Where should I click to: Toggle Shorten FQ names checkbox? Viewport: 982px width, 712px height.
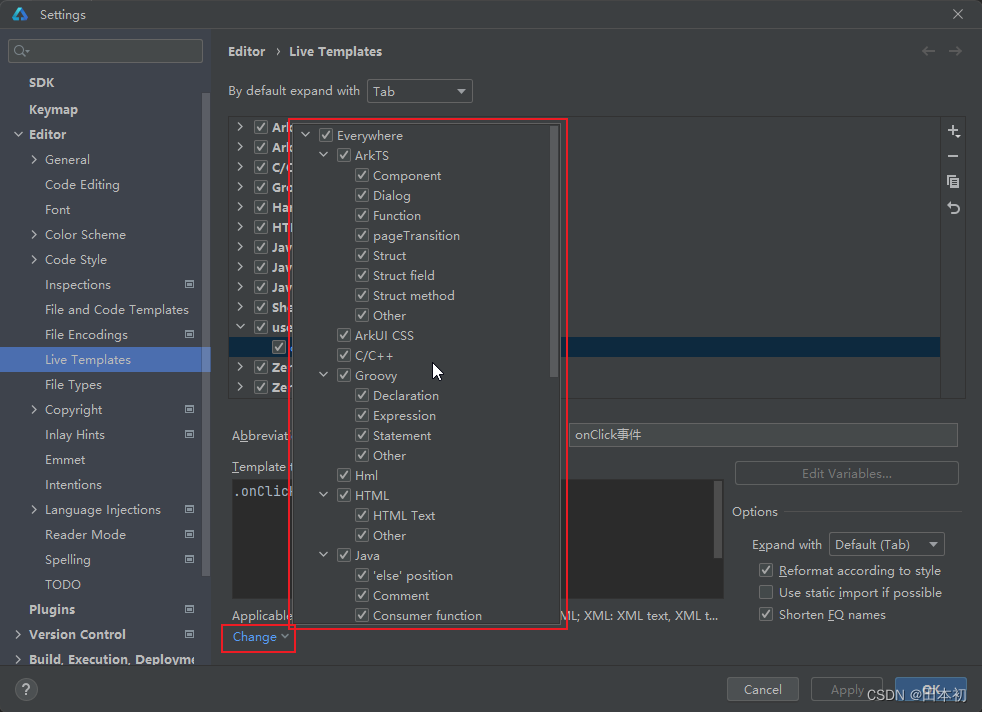point(766,614)
